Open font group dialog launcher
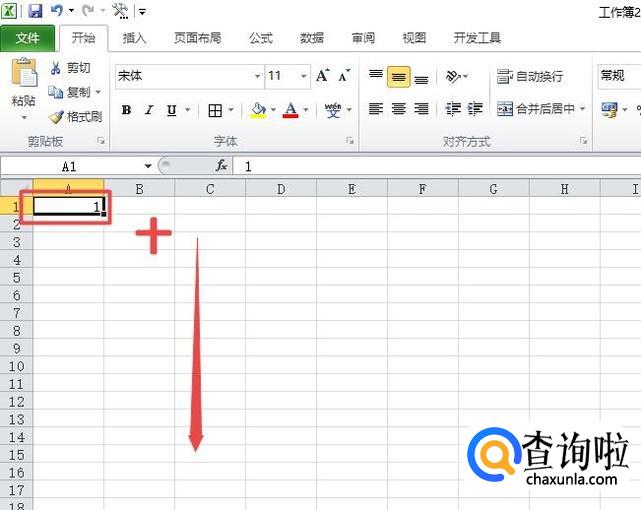Viewport: 641px width, 510px height. [350, 141]
